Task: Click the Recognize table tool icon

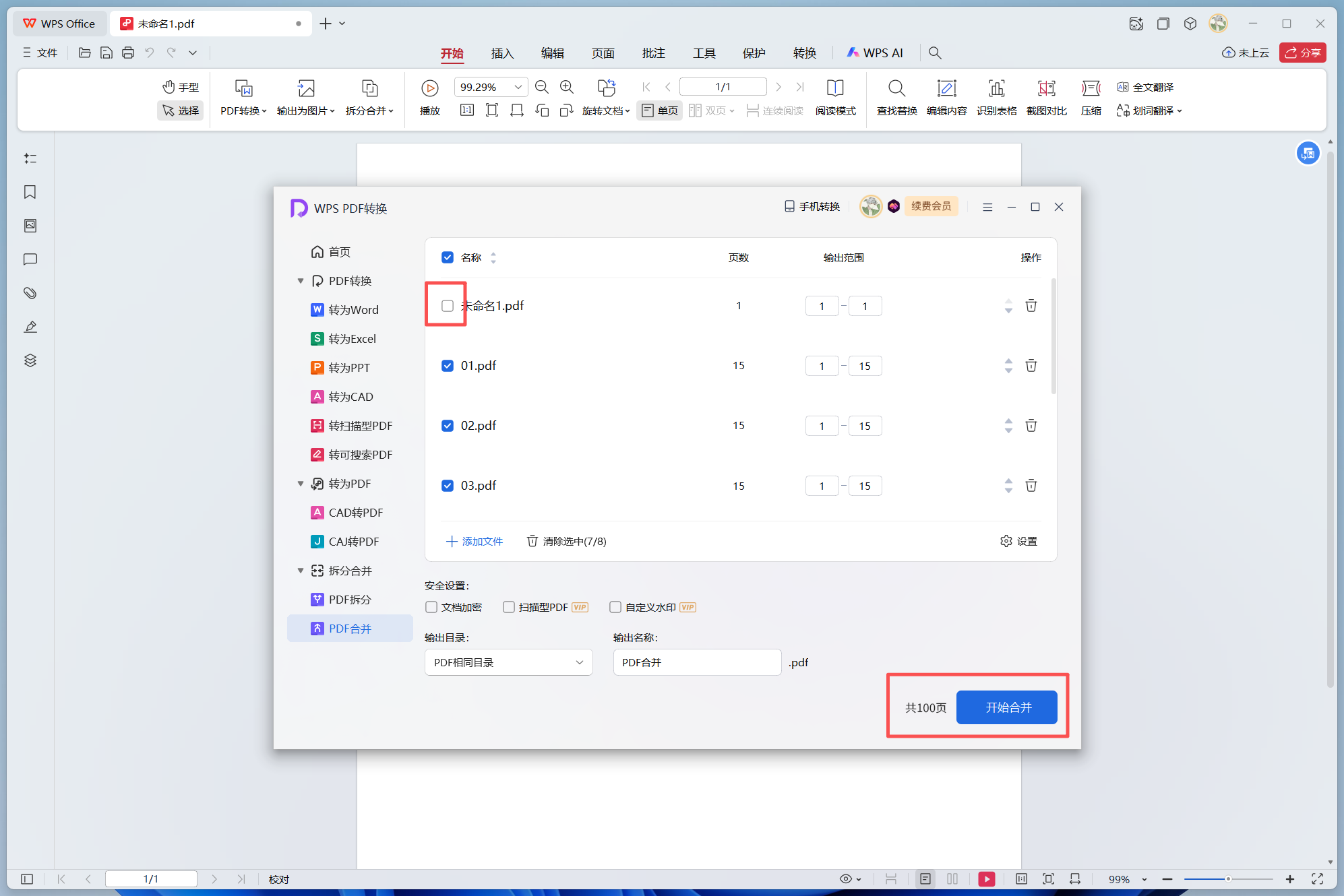Action: pos(996,88)
